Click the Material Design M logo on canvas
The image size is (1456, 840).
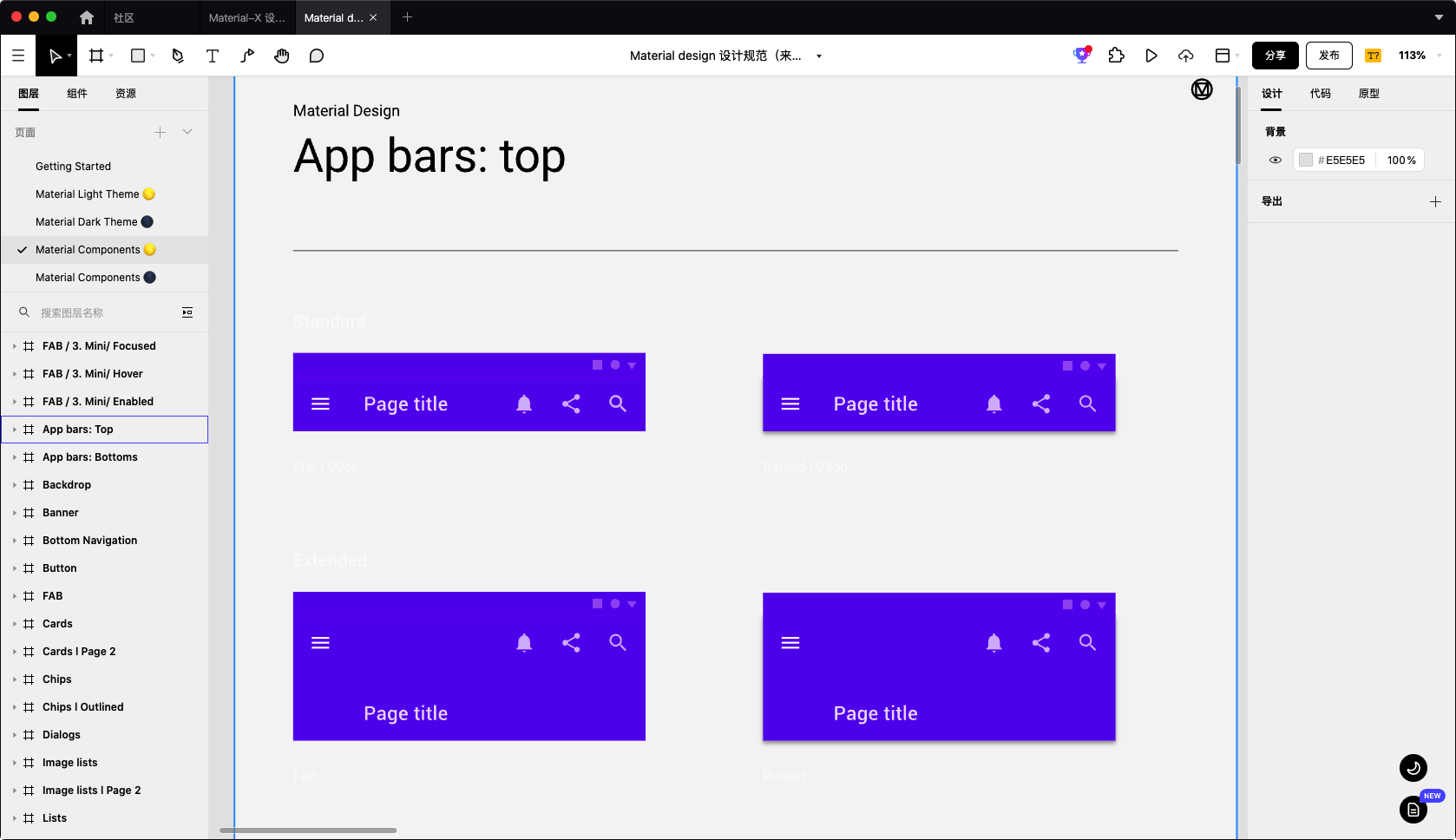tap(1202, 89)
